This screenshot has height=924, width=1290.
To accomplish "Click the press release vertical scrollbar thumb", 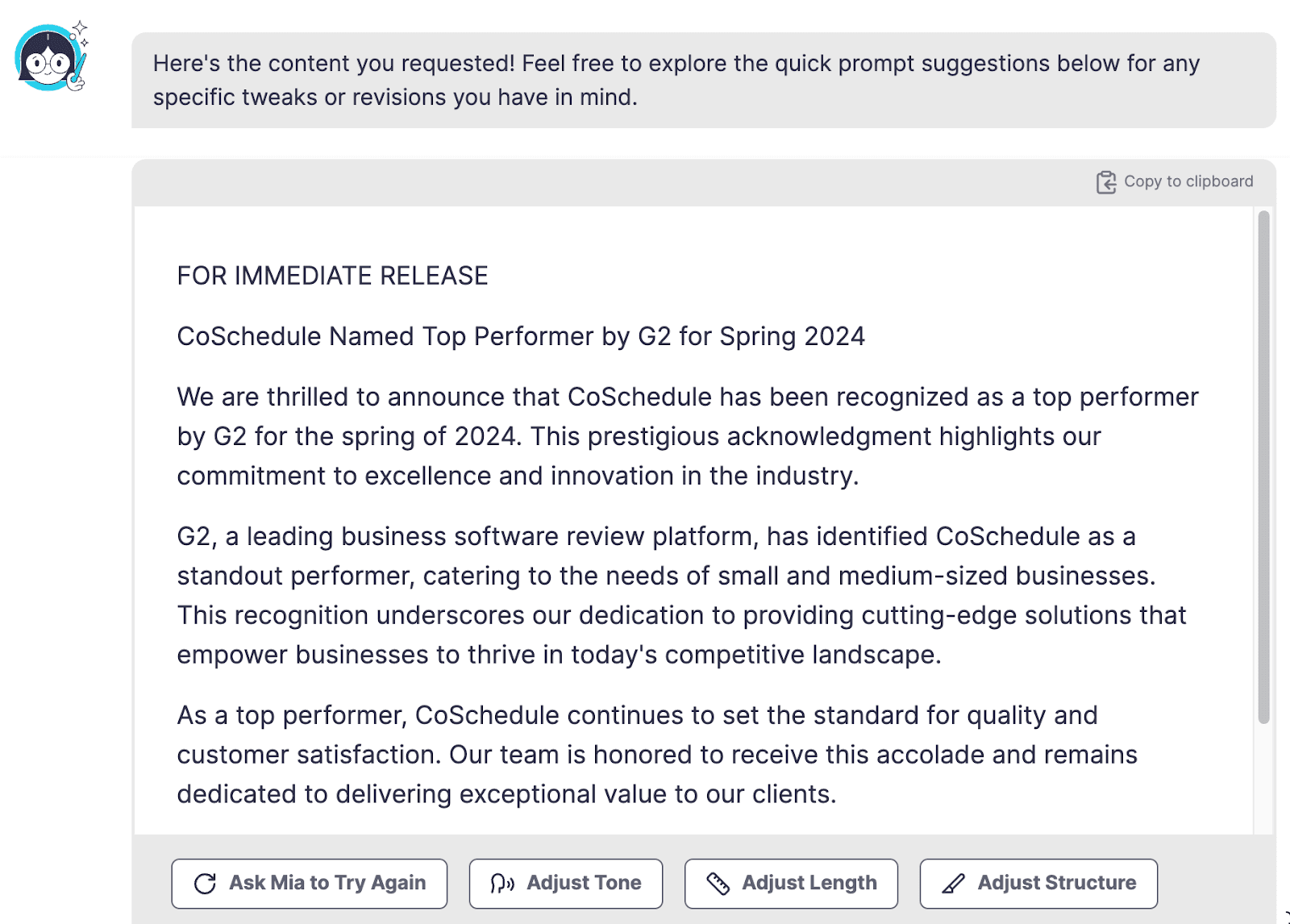I will tap(1263, 466).
